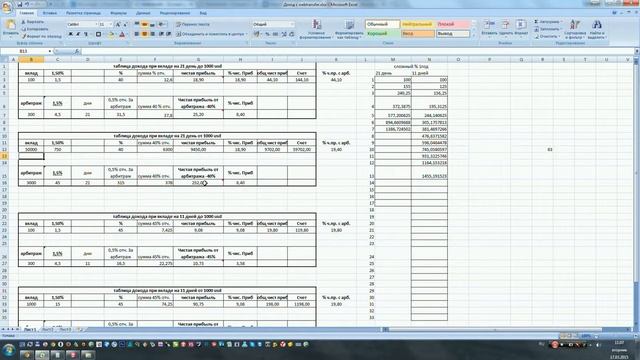This screenshot has width=640, height=360.
Task: Copy selection with Копировать
Action: coord(35,29)
